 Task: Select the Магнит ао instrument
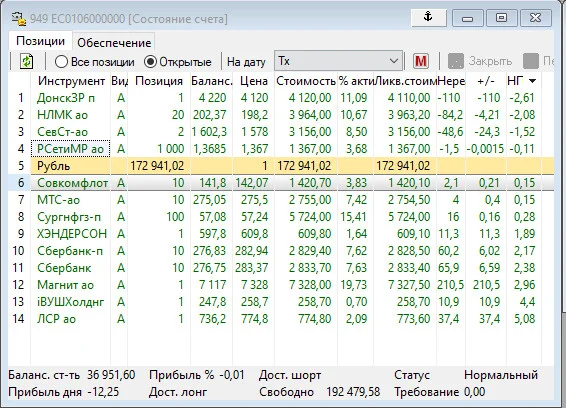point(65,285)
